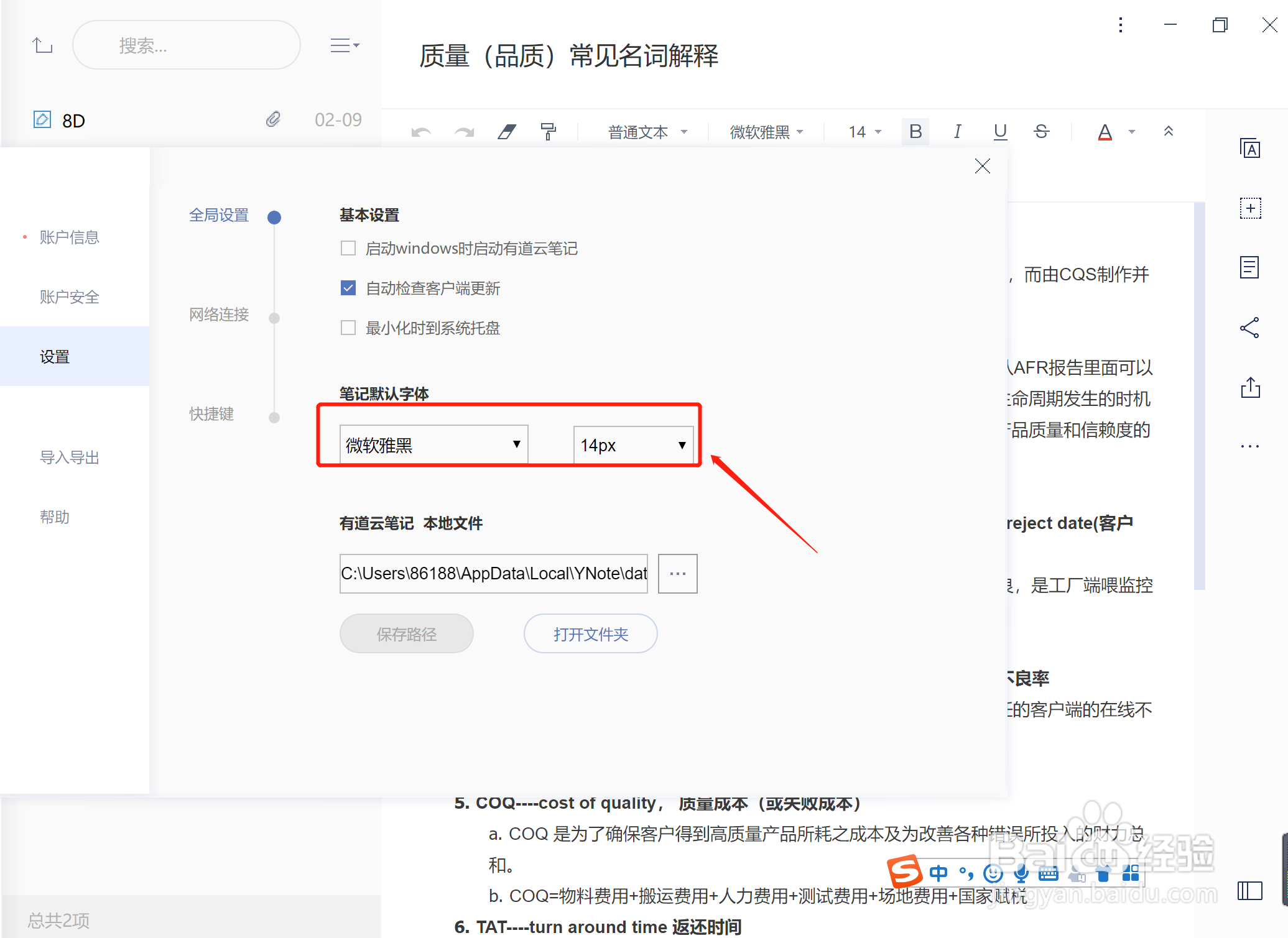Toggle italic formatting
1288x938 pixels.
(x=958, y=132)
